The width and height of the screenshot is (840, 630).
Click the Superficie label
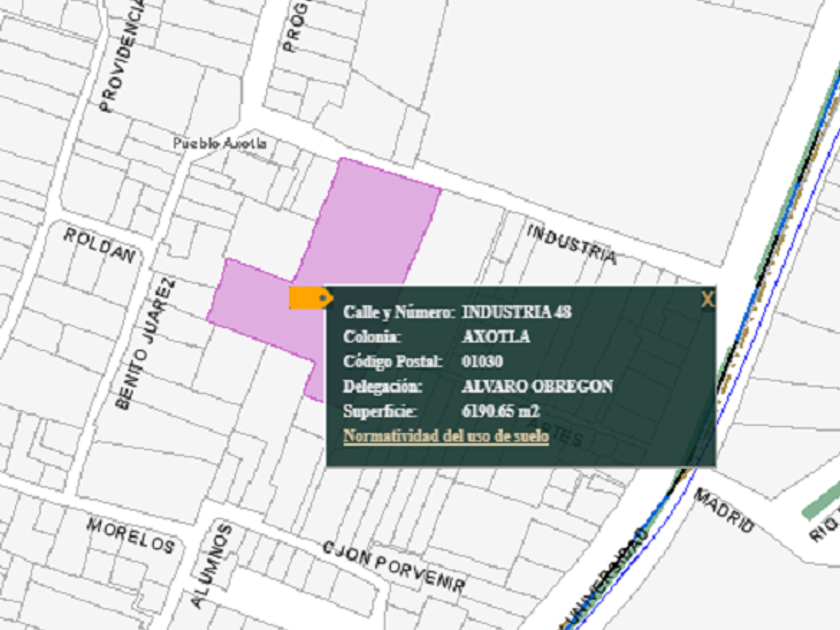(x=380, y=411)
